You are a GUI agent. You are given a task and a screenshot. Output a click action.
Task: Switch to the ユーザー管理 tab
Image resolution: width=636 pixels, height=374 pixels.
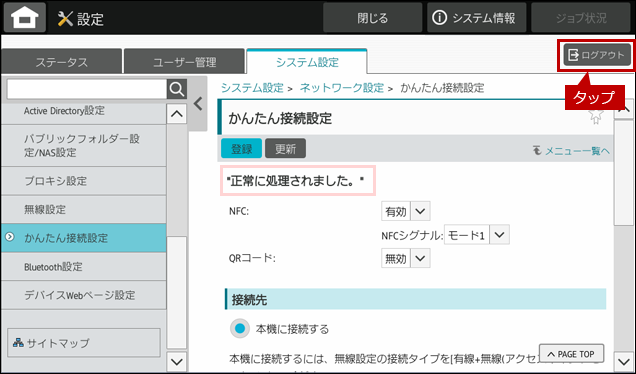coord(185,62)
